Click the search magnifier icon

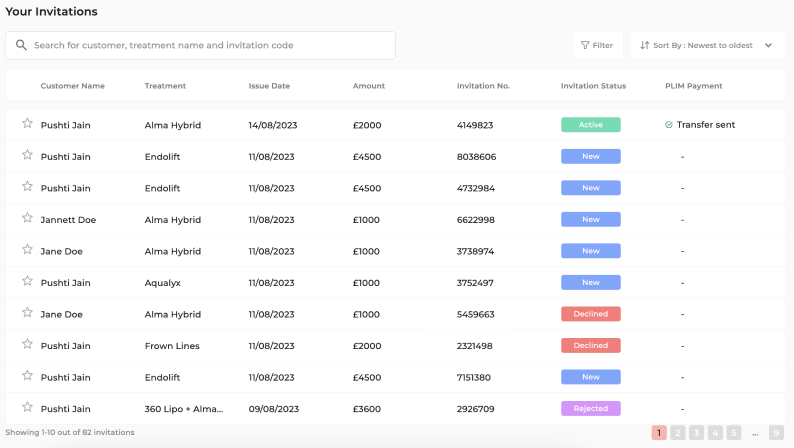(21, 45)
